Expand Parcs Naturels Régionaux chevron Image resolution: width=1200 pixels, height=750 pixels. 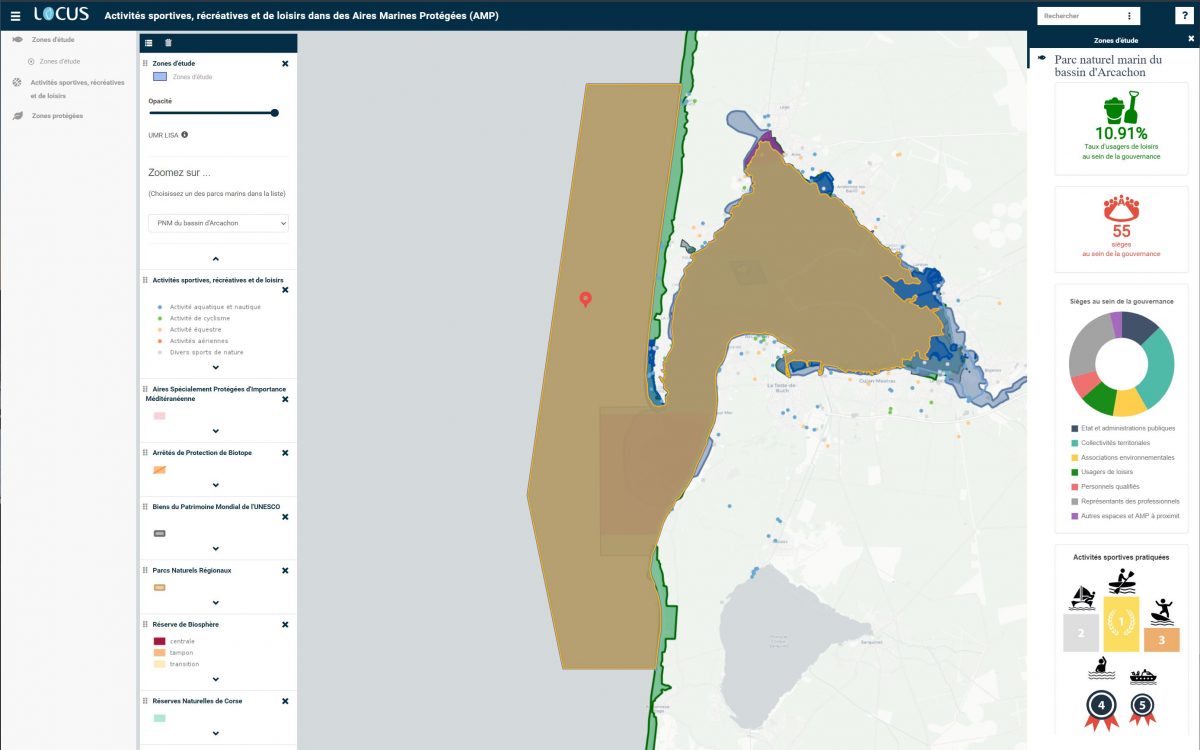(216, 602)
